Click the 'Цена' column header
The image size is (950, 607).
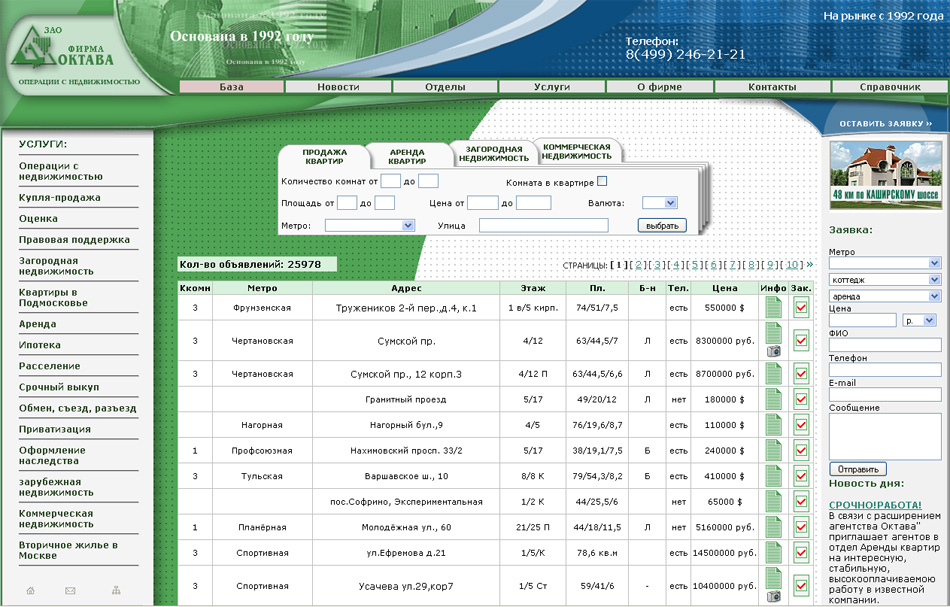[x=725, y=288]
